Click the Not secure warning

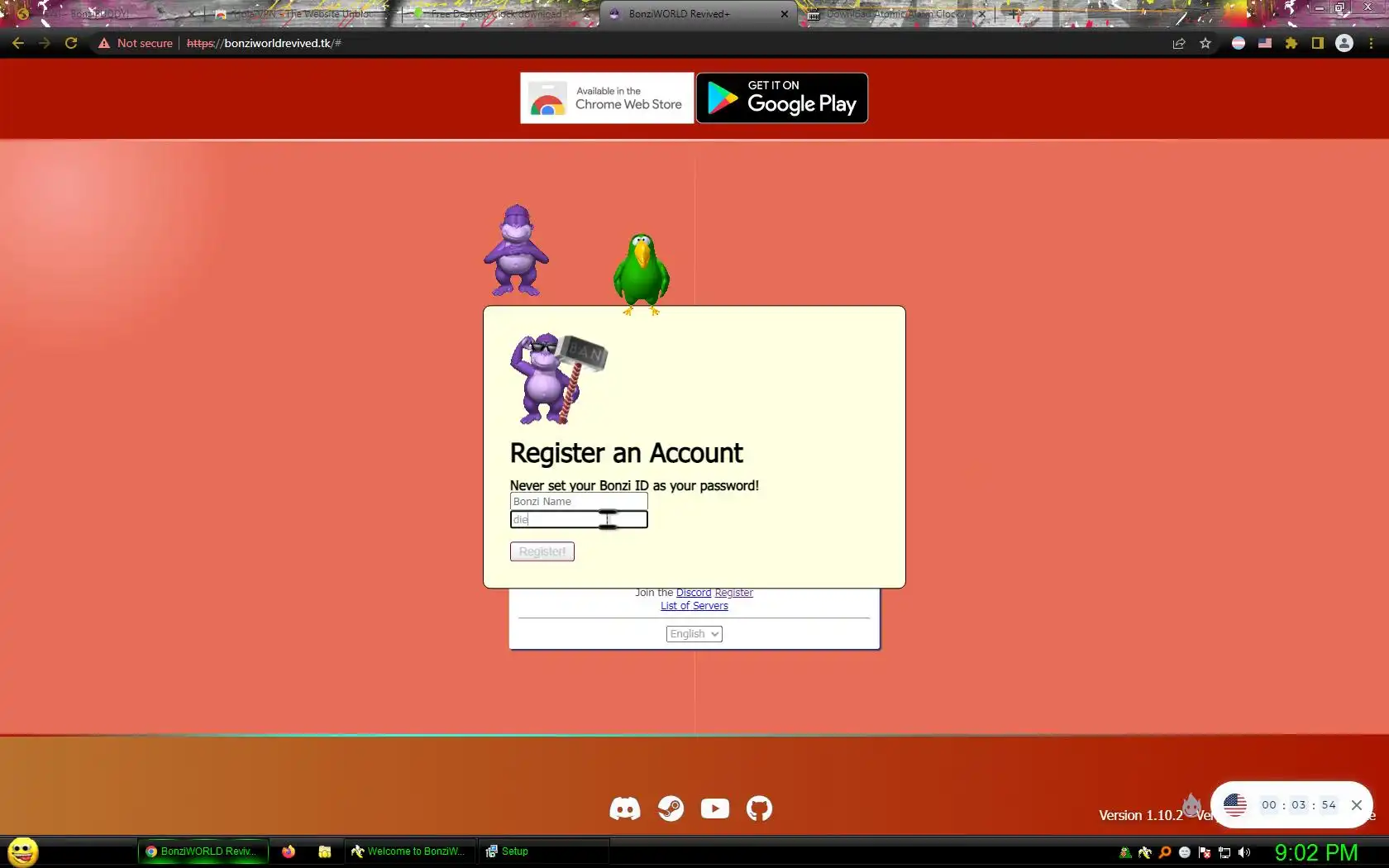[136, 43]
